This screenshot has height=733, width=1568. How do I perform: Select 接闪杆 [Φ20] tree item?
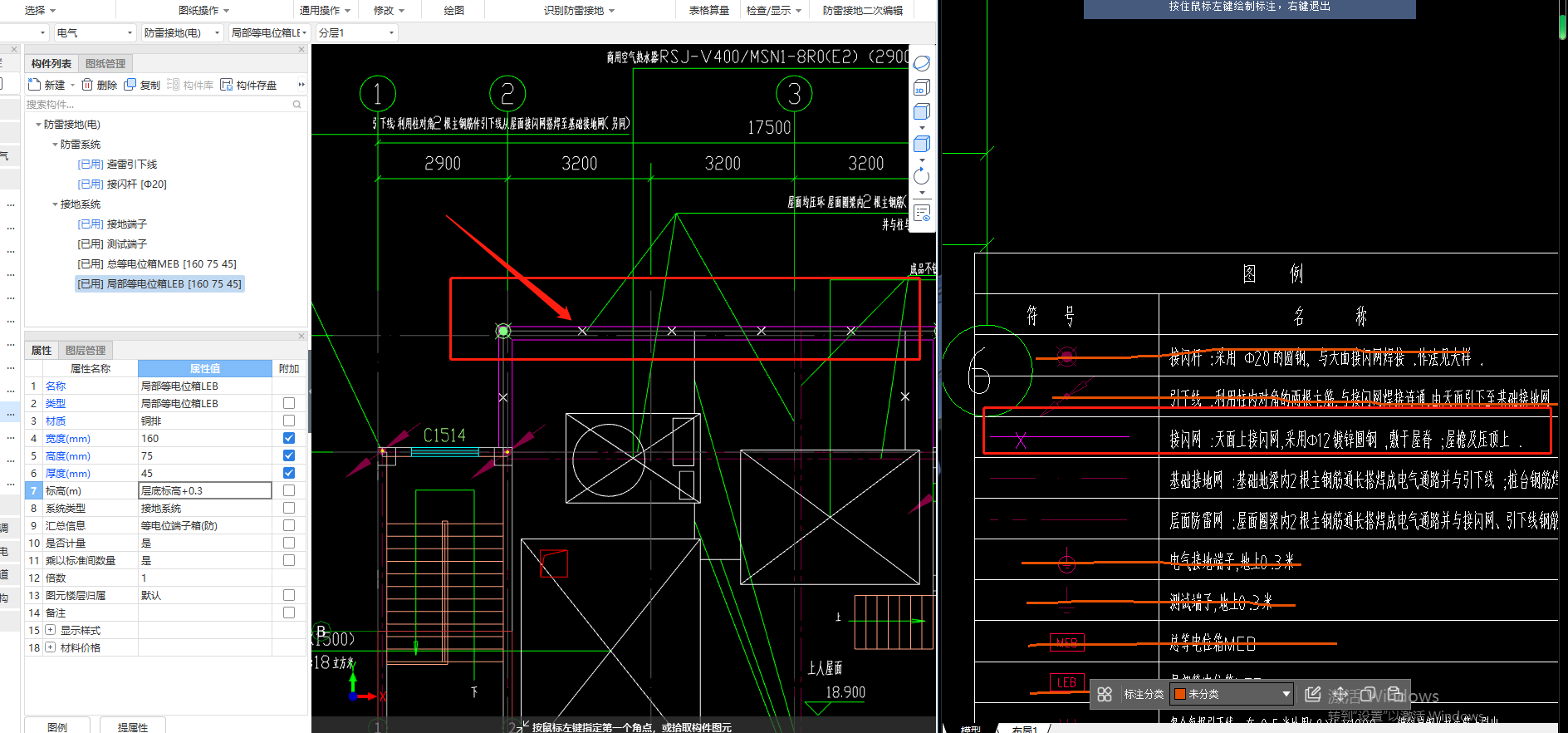(122, 184)
